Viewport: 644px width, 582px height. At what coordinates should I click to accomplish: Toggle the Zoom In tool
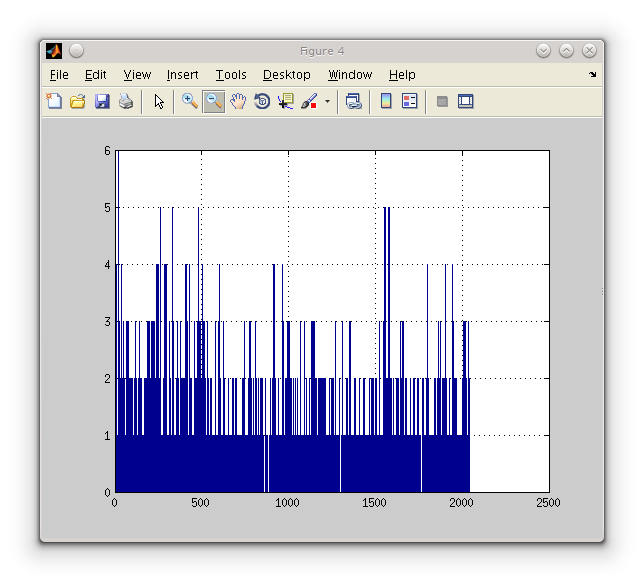189,101
